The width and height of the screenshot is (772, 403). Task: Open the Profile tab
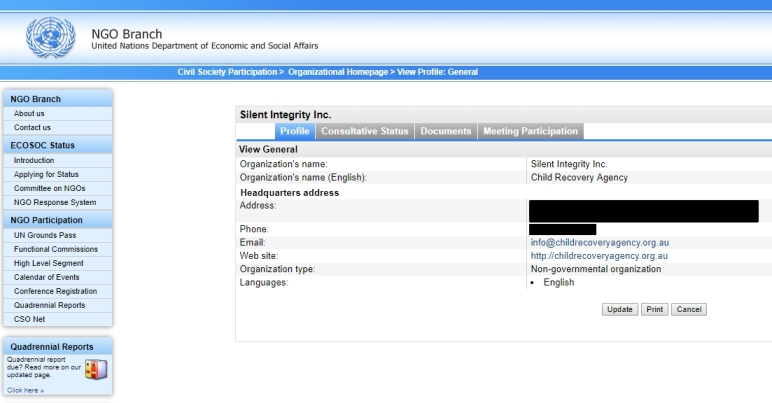point(294,131)
